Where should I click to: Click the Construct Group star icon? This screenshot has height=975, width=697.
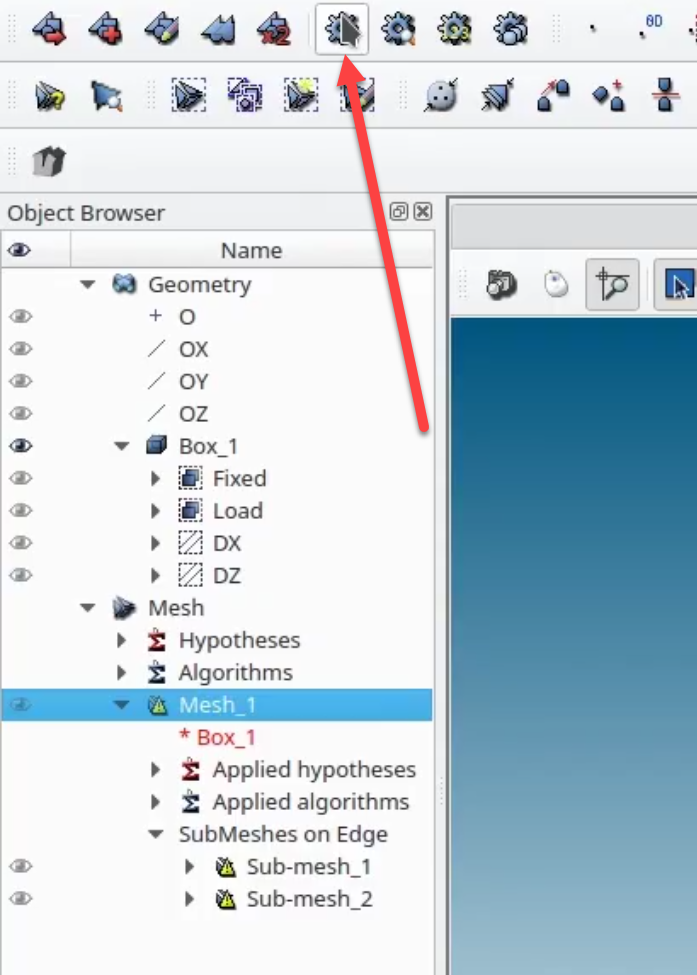click(302, 95)
